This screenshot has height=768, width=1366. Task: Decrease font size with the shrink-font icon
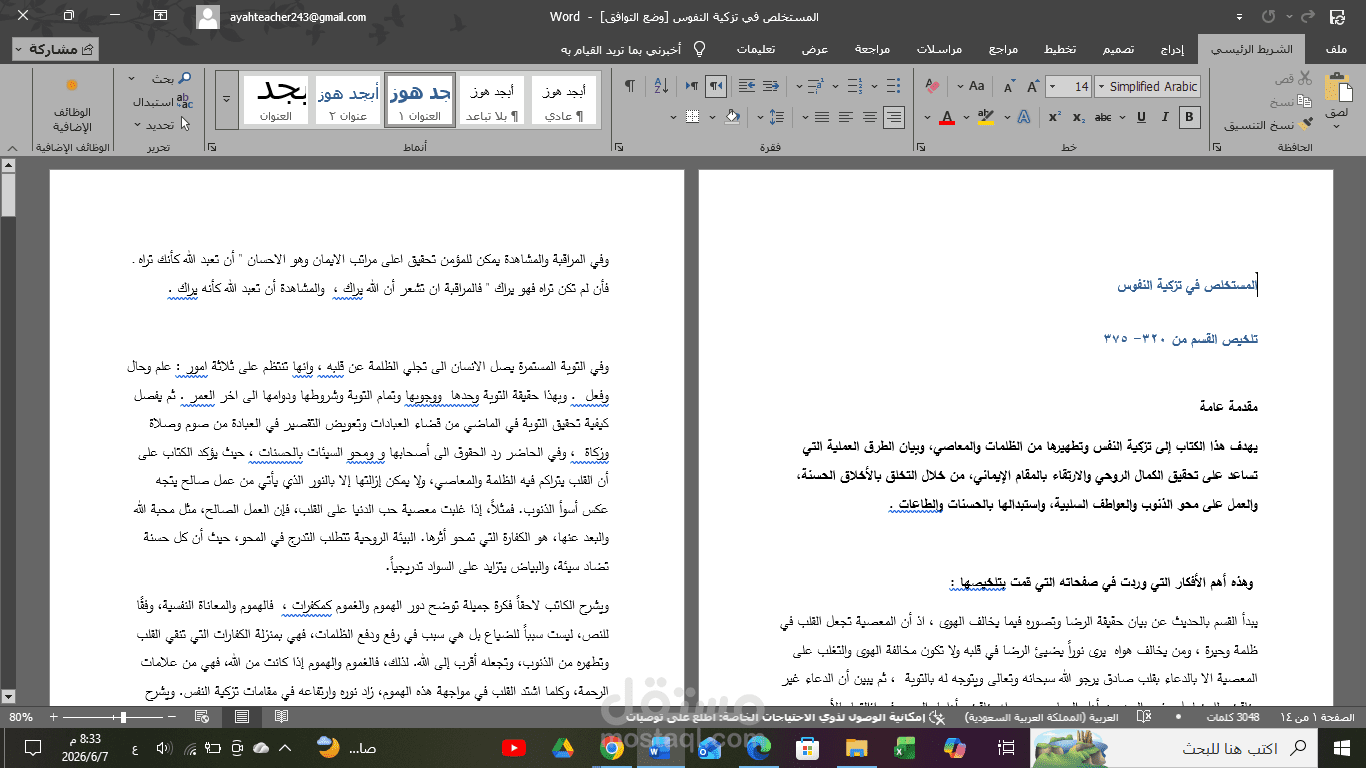(1009, 87)
